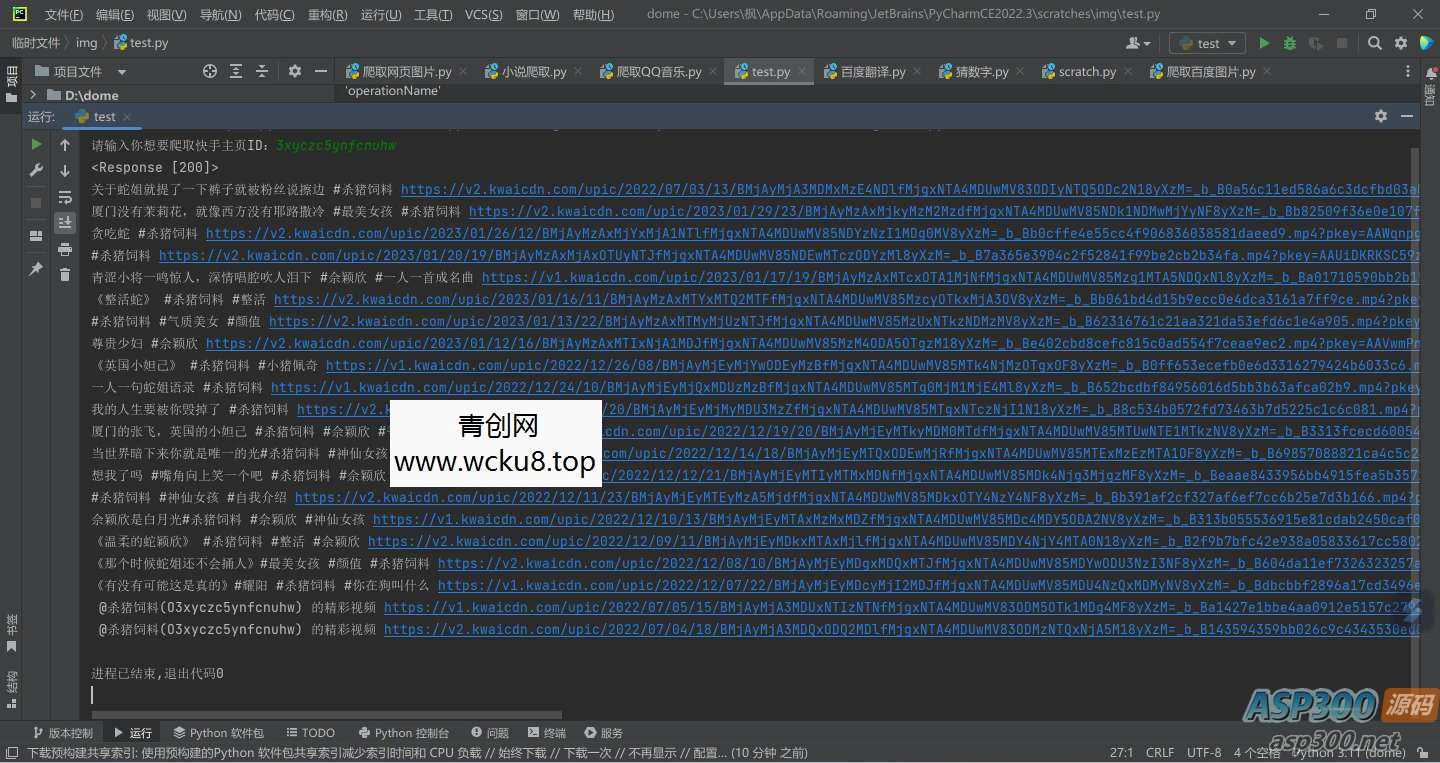This screenshot has height=763, width=1440.
Task: Expand the D:\dome project folder
Action: pos(31,95)
